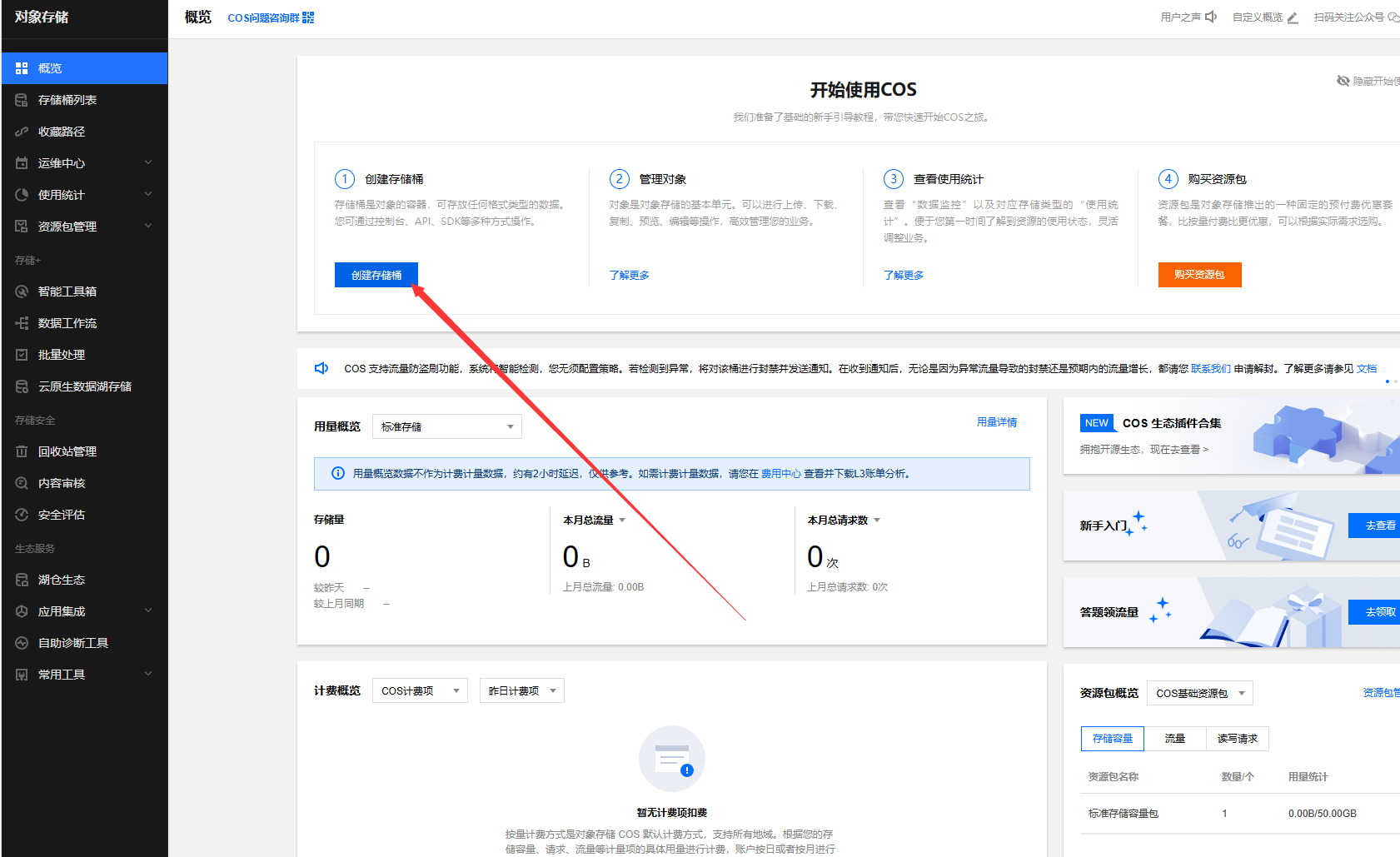The image size is (1400, 857).
Task: Open the 标准存储 storage type dropdown
Action: pyautogui.click(x=446, y=426)
